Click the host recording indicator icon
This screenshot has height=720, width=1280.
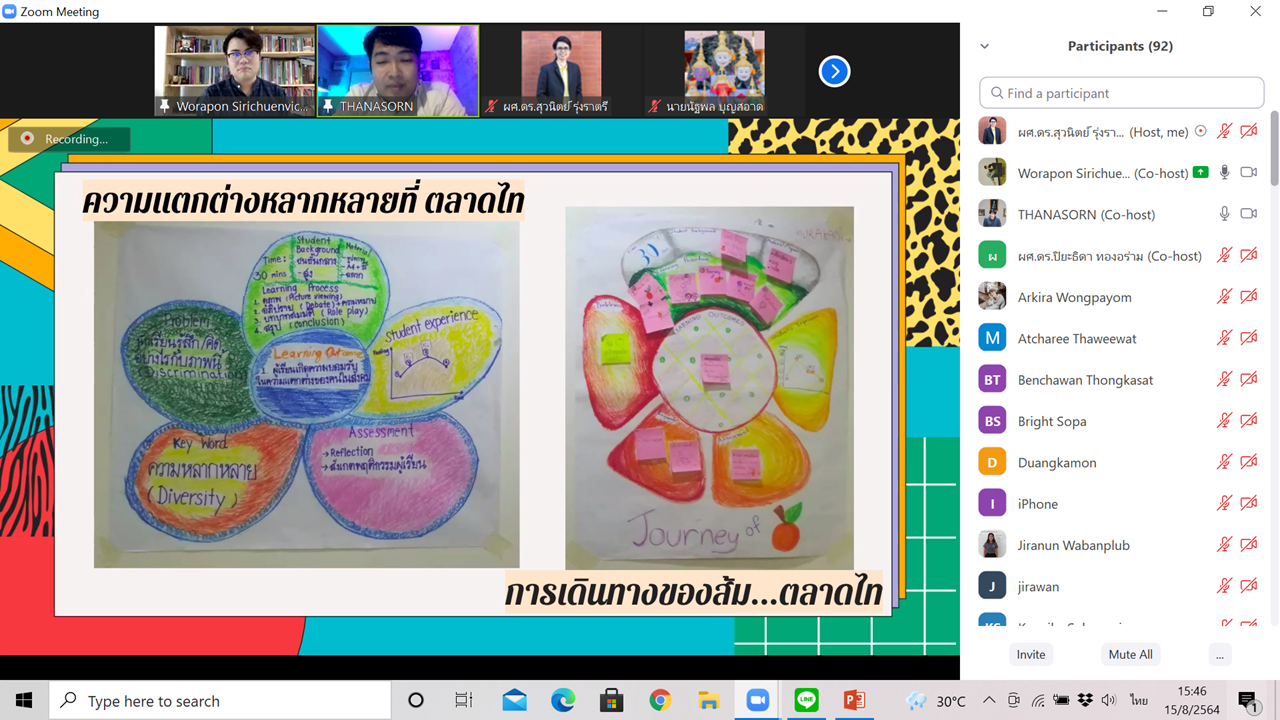coord(1200,131)
